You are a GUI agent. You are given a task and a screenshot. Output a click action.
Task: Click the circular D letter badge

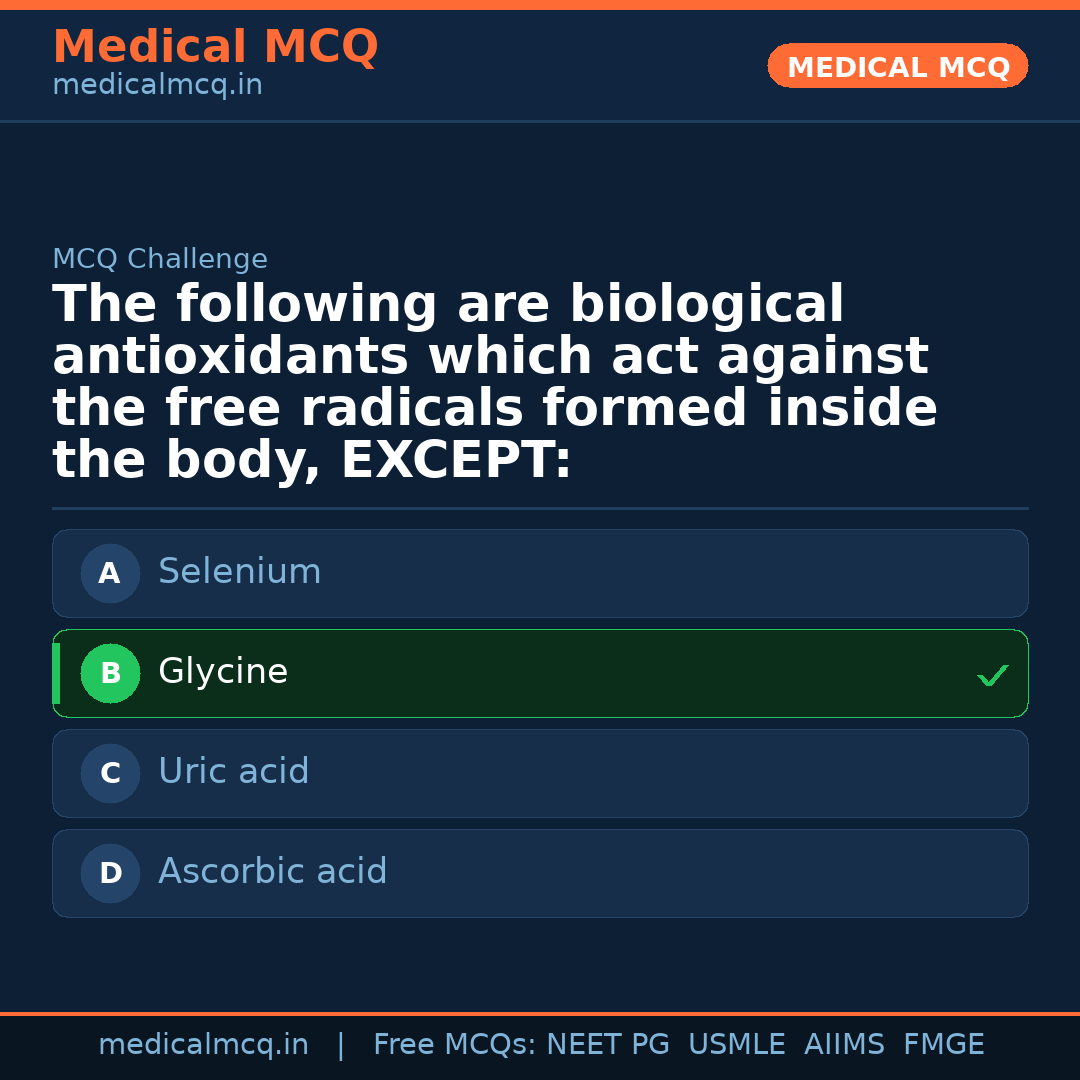pos(110,874)
